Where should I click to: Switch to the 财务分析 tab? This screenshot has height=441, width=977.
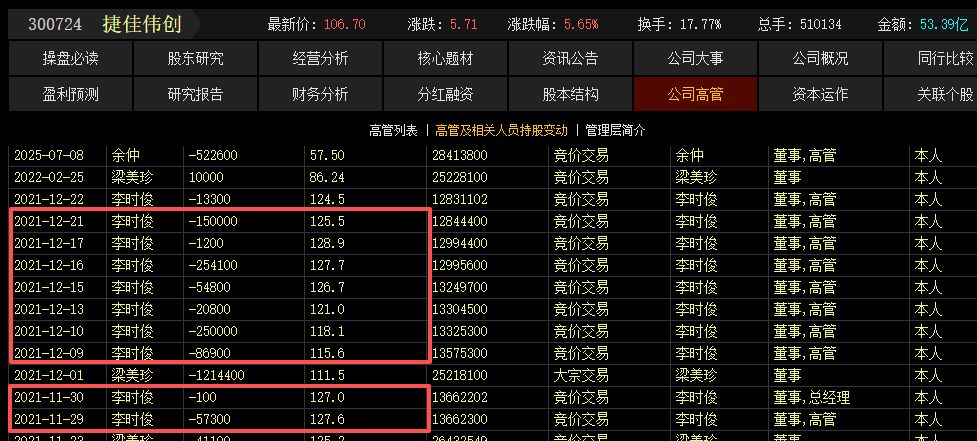coord(320,95)
